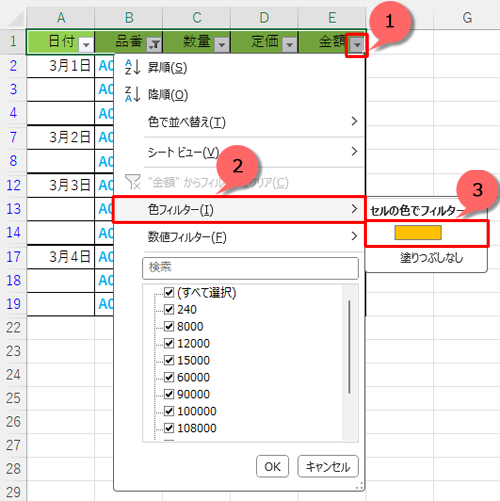
Task: Uncheck the 60000 value checkbox
Action: (169, 377)
